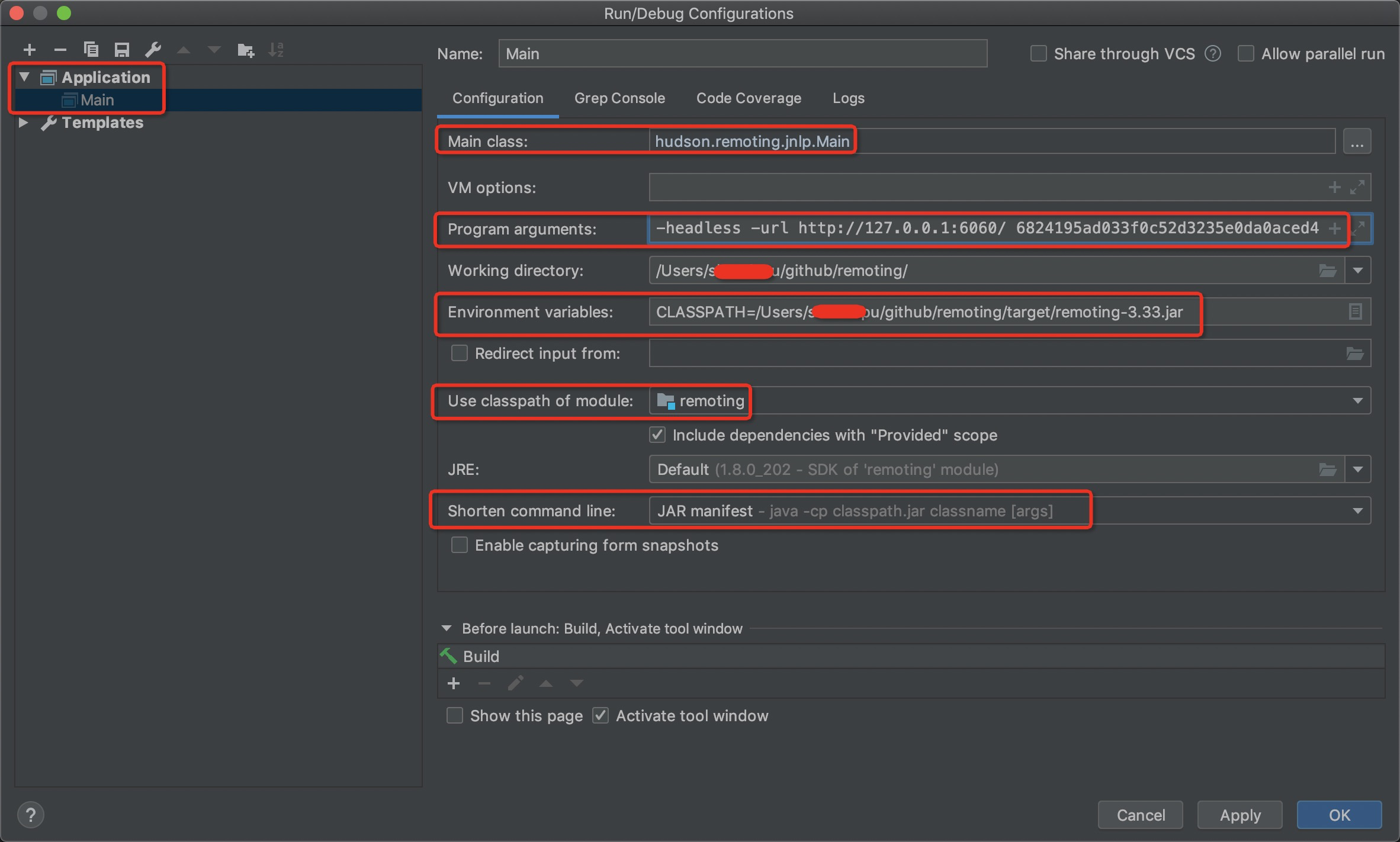Click the environment variables edit icon
Viewport: 1400px width, 842px height.
[1355, 311]
